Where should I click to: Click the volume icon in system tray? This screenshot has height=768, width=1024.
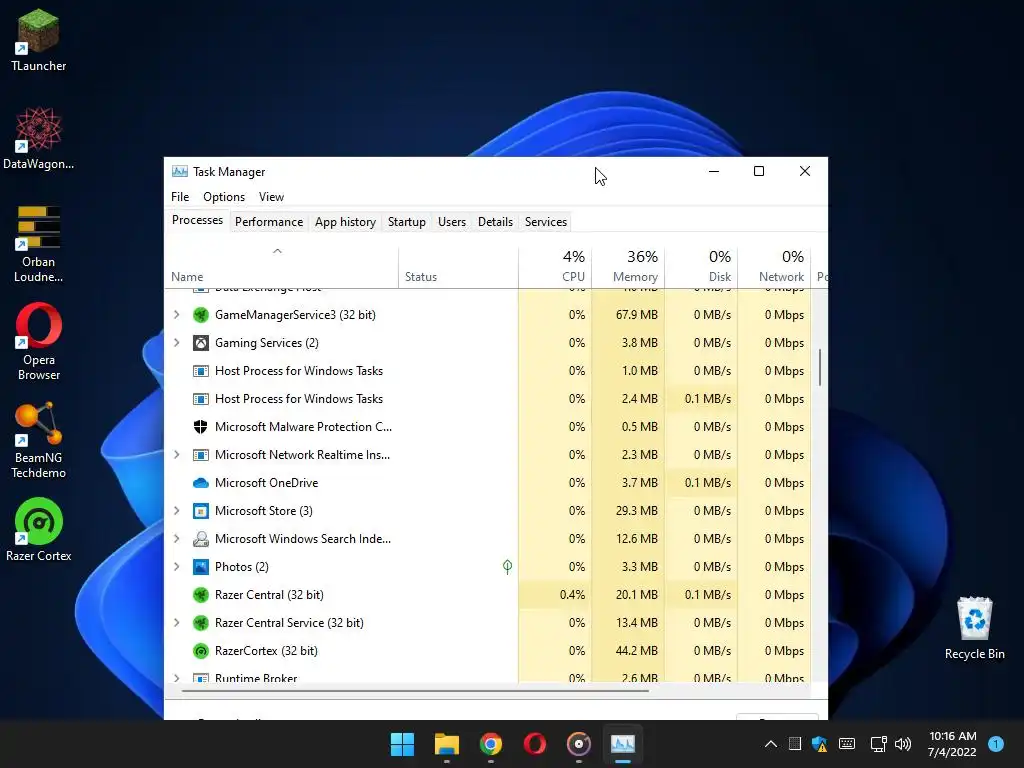(x=903, y=744)
